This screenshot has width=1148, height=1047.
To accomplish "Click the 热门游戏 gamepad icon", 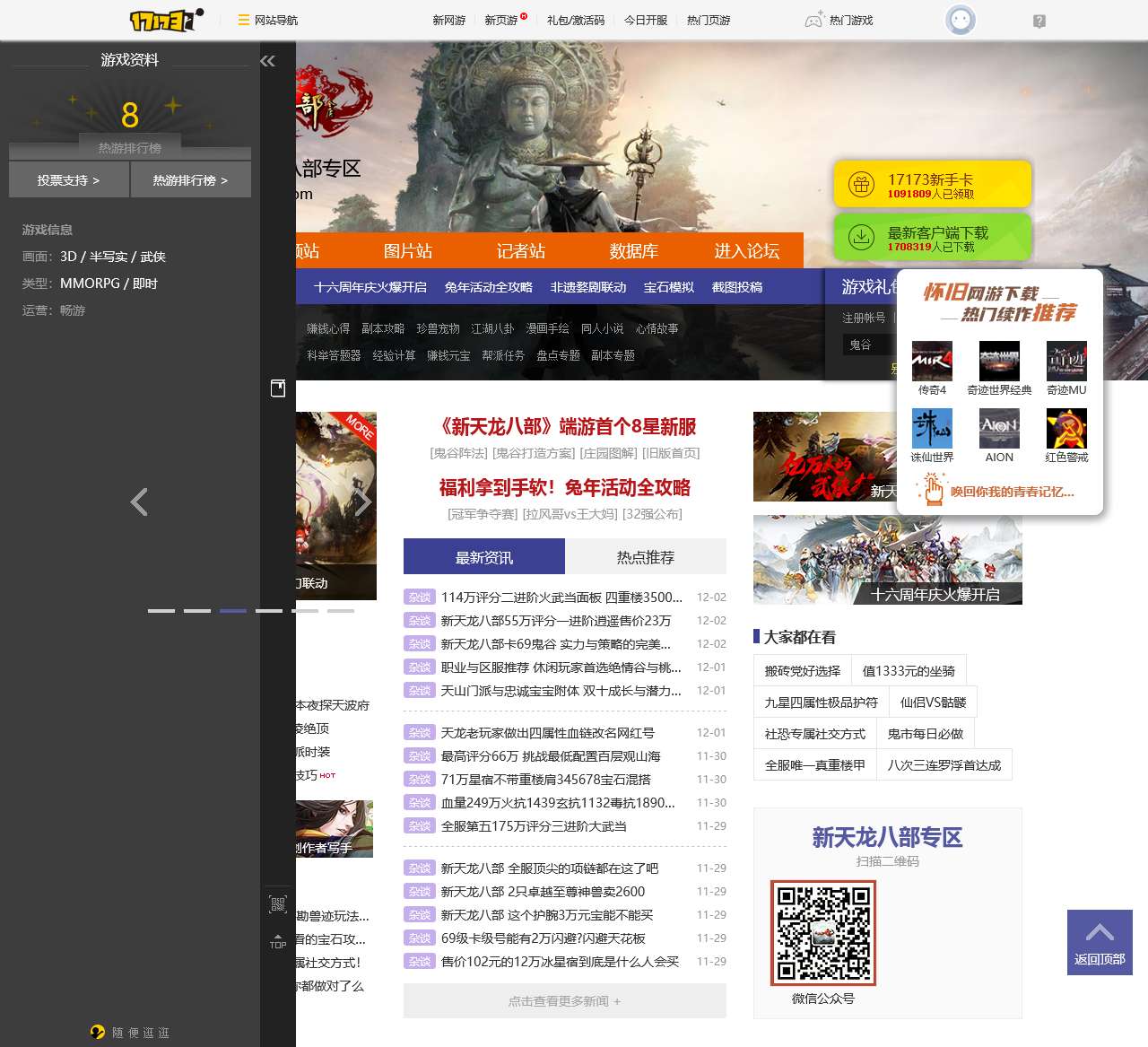I will (813, 20).
